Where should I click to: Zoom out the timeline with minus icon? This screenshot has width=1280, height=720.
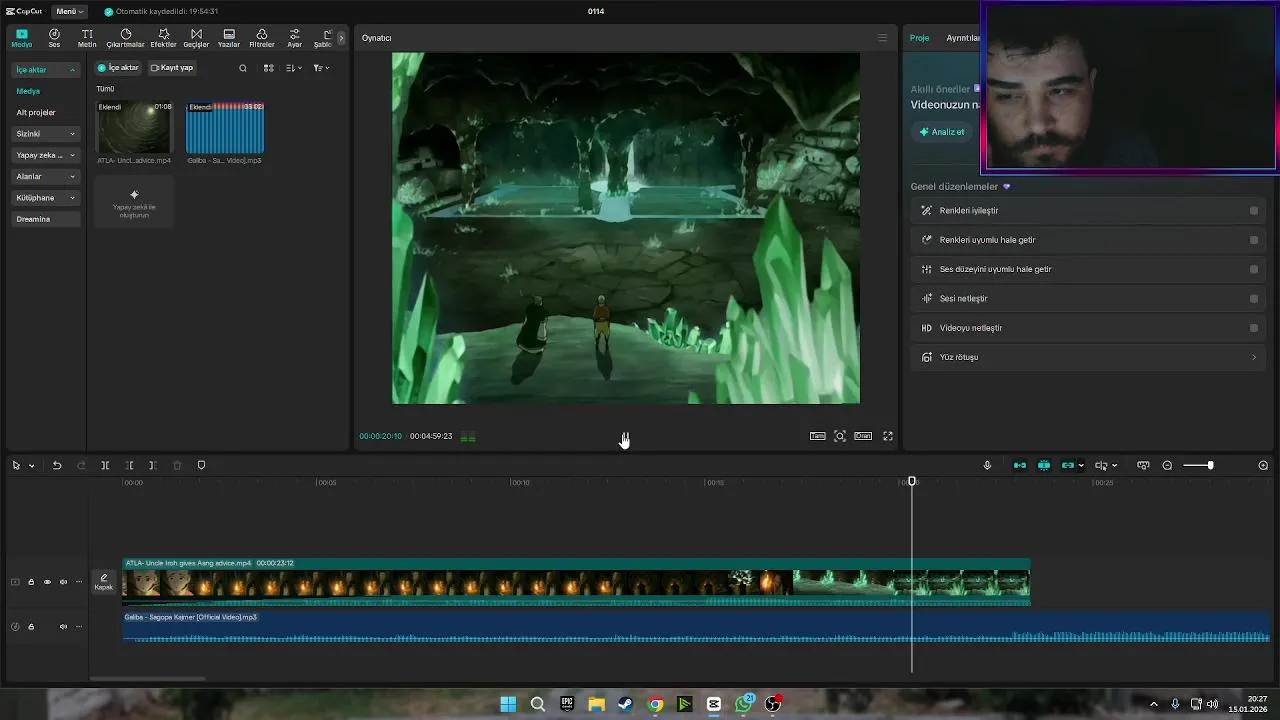[x=1167, y=466]
